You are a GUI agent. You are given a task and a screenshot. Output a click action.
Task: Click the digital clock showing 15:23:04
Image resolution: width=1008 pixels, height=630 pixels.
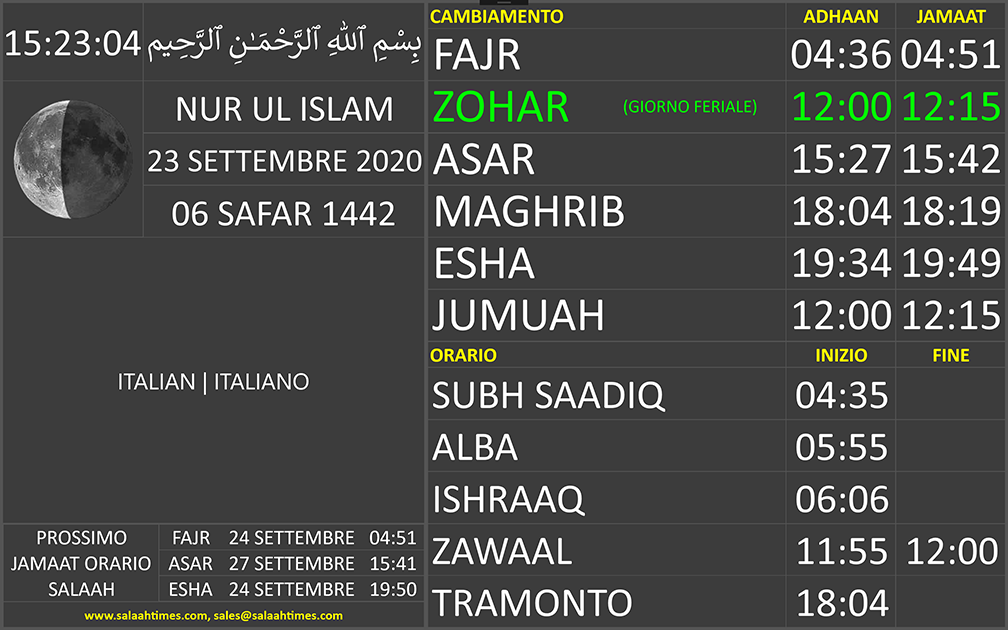click(72, 43)
